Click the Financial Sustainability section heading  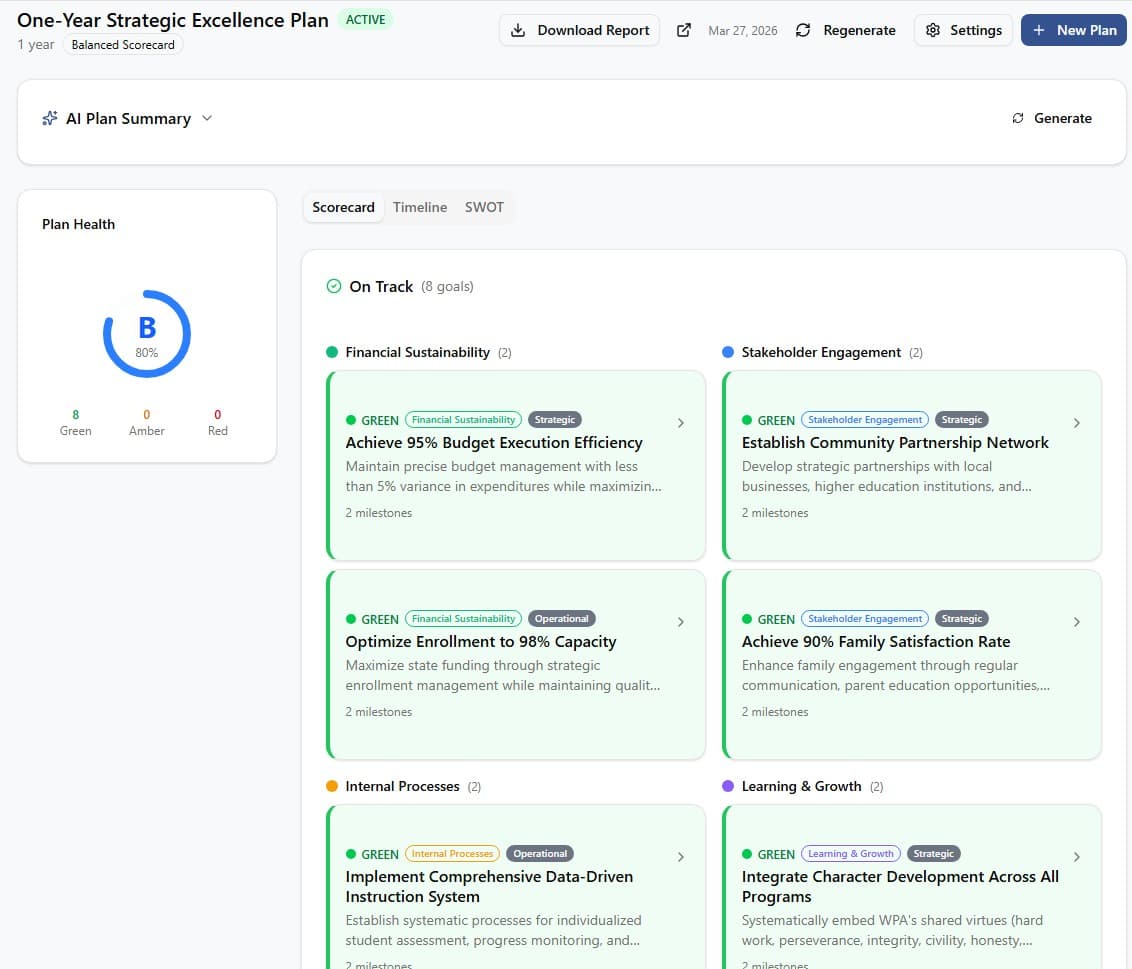418,352
